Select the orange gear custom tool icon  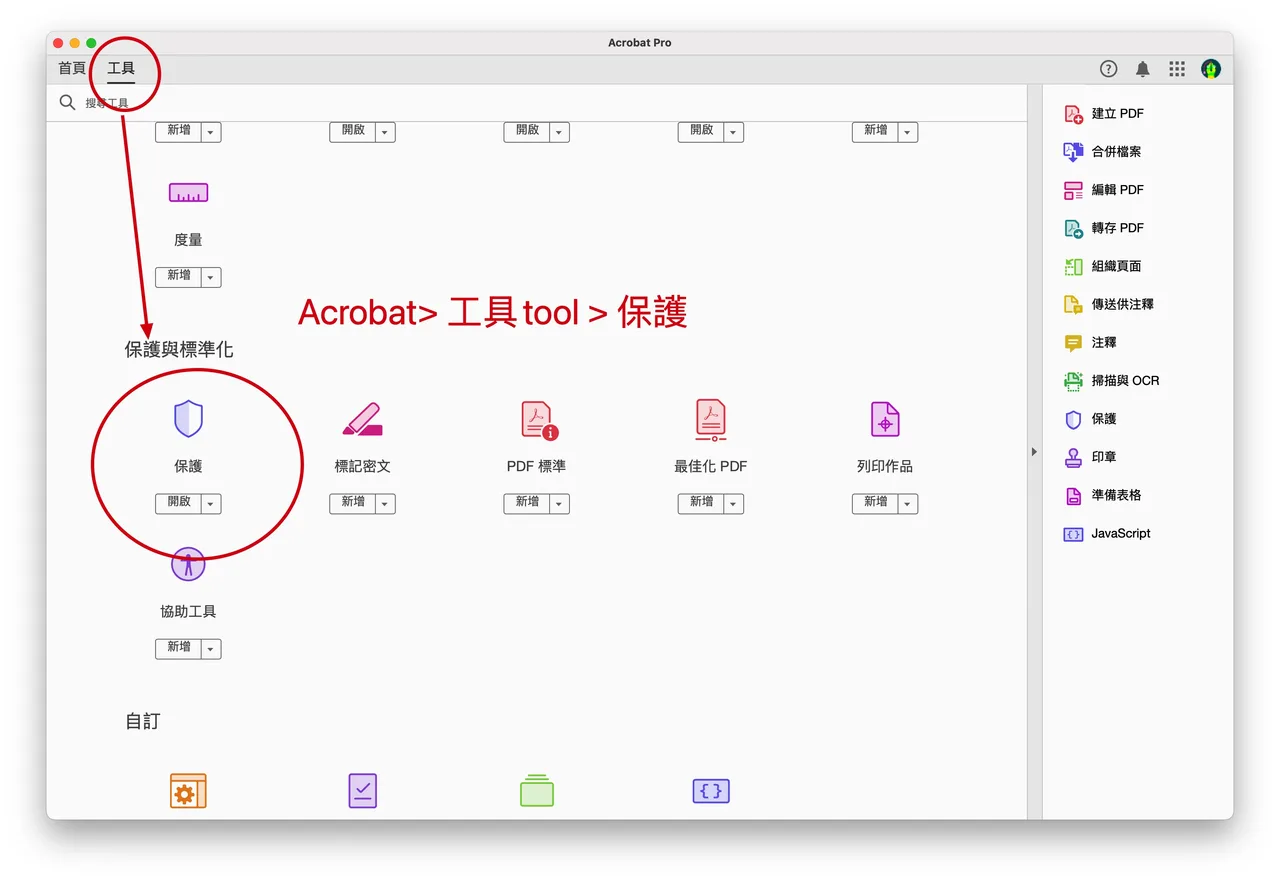click(188, 791)
